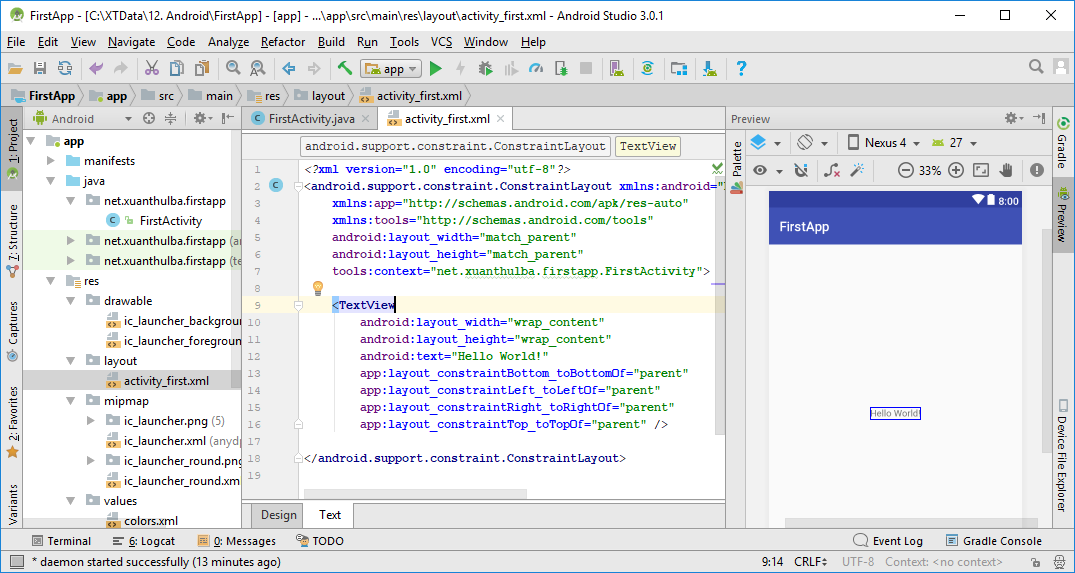Expand the manifests folder

(51, 161)
